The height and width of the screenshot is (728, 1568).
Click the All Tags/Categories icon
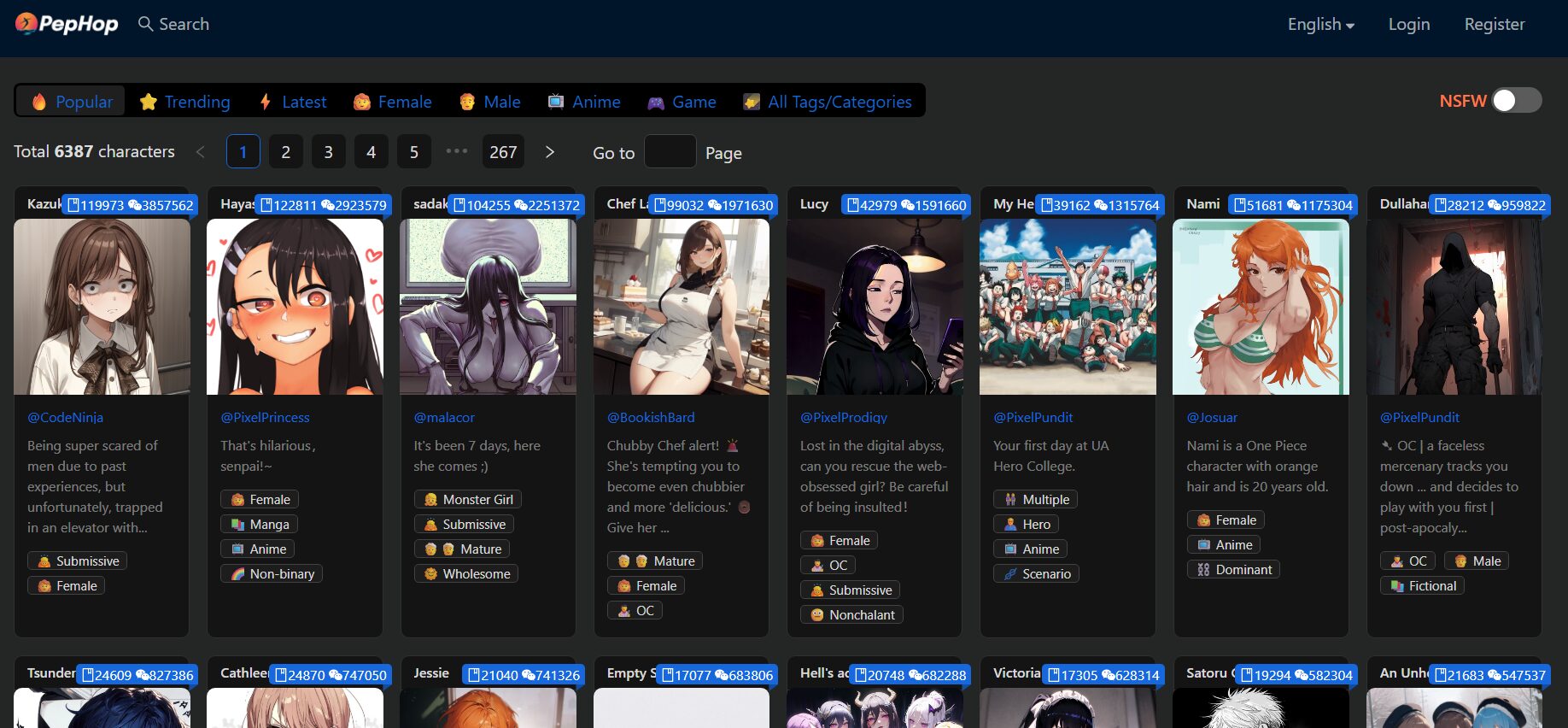752,102
